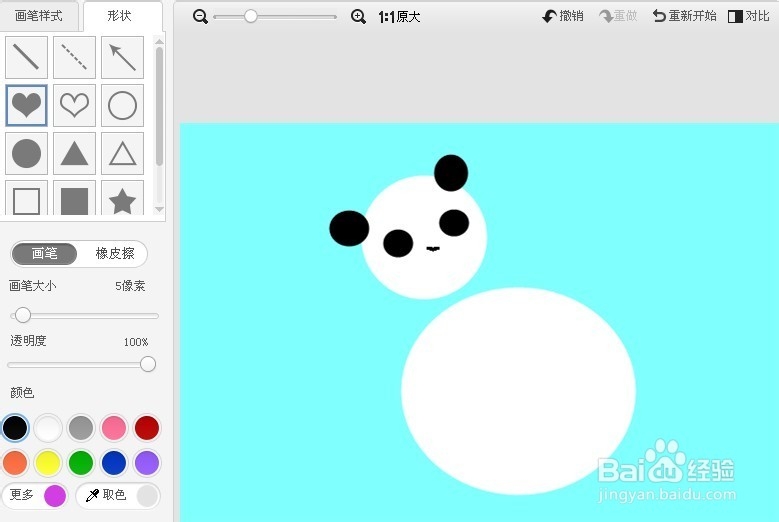
Task: Reset view with 1:1原大 button
Action: pyautogui.click(x=399, y=17)
